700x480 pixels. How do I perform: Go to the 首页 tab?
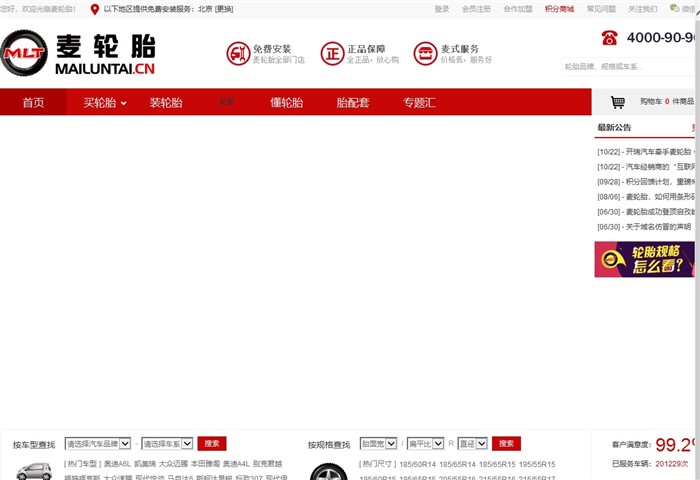coord(33,102)
